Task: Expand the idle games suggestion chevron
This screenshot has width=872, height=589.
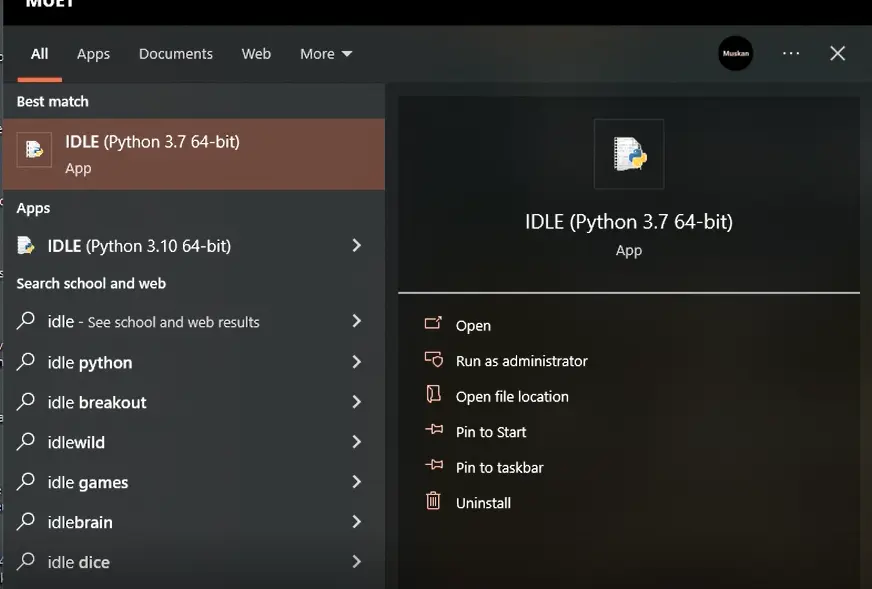Action: click(x=356, y=482)
